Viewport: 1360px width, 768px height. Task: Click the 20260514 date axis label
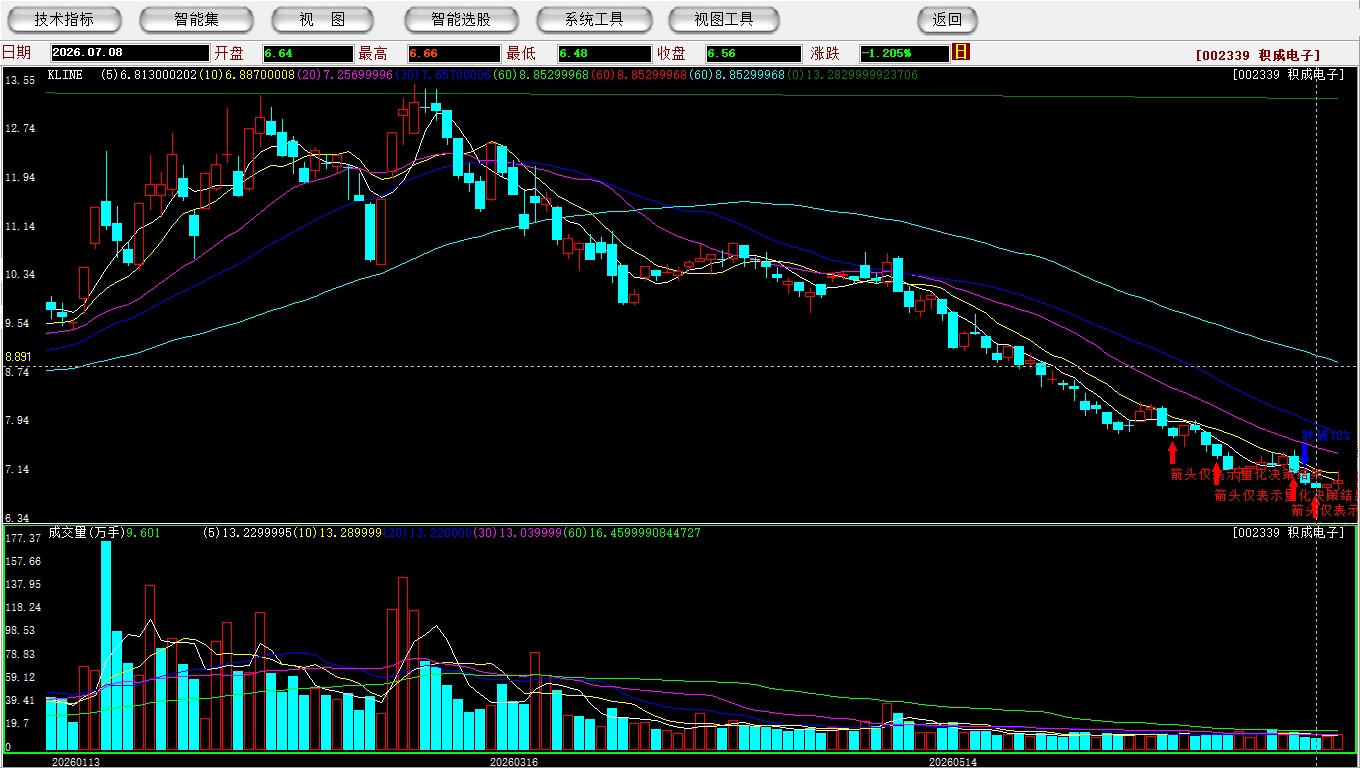tap(952, 762)
